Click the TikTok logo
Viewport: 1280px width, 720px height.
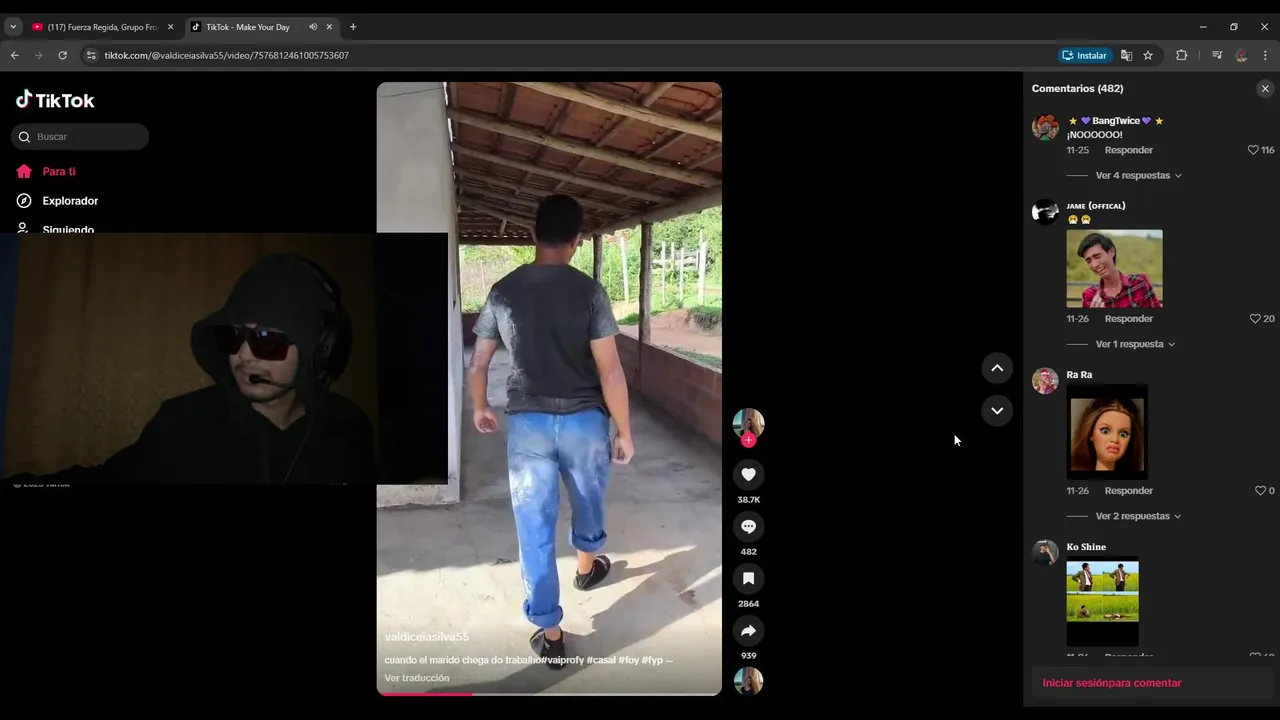click(x=55, y=100)
